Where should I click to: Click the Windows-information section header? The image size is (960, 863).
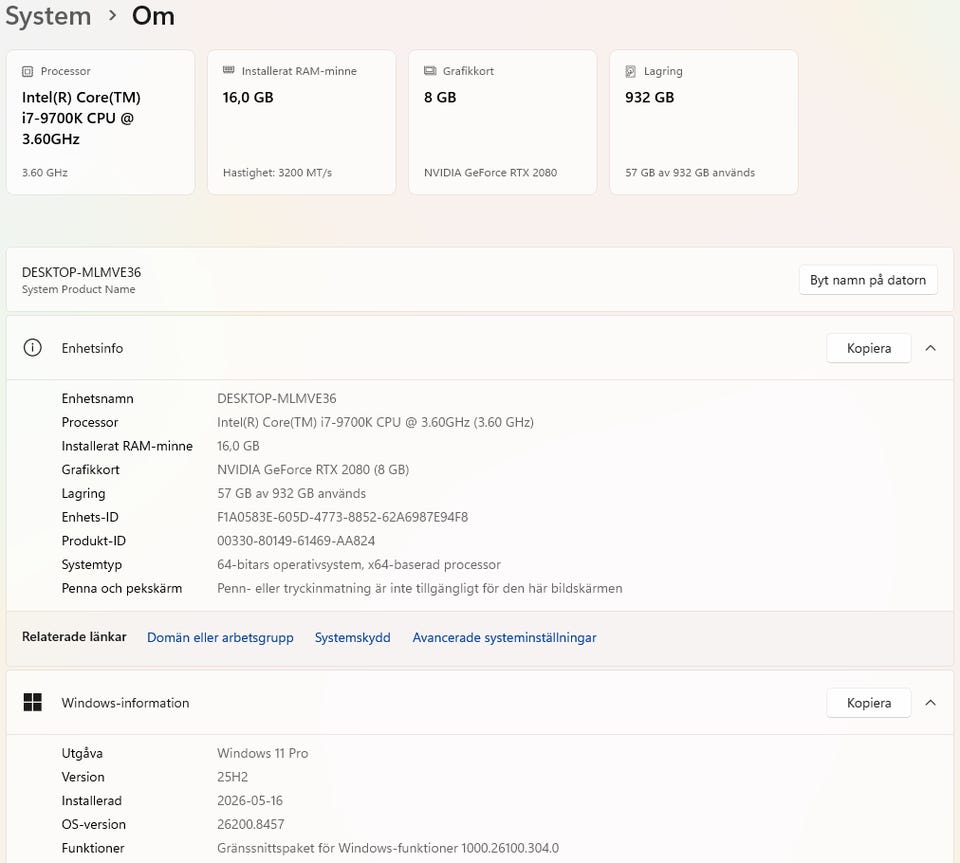tap(480, 703)
